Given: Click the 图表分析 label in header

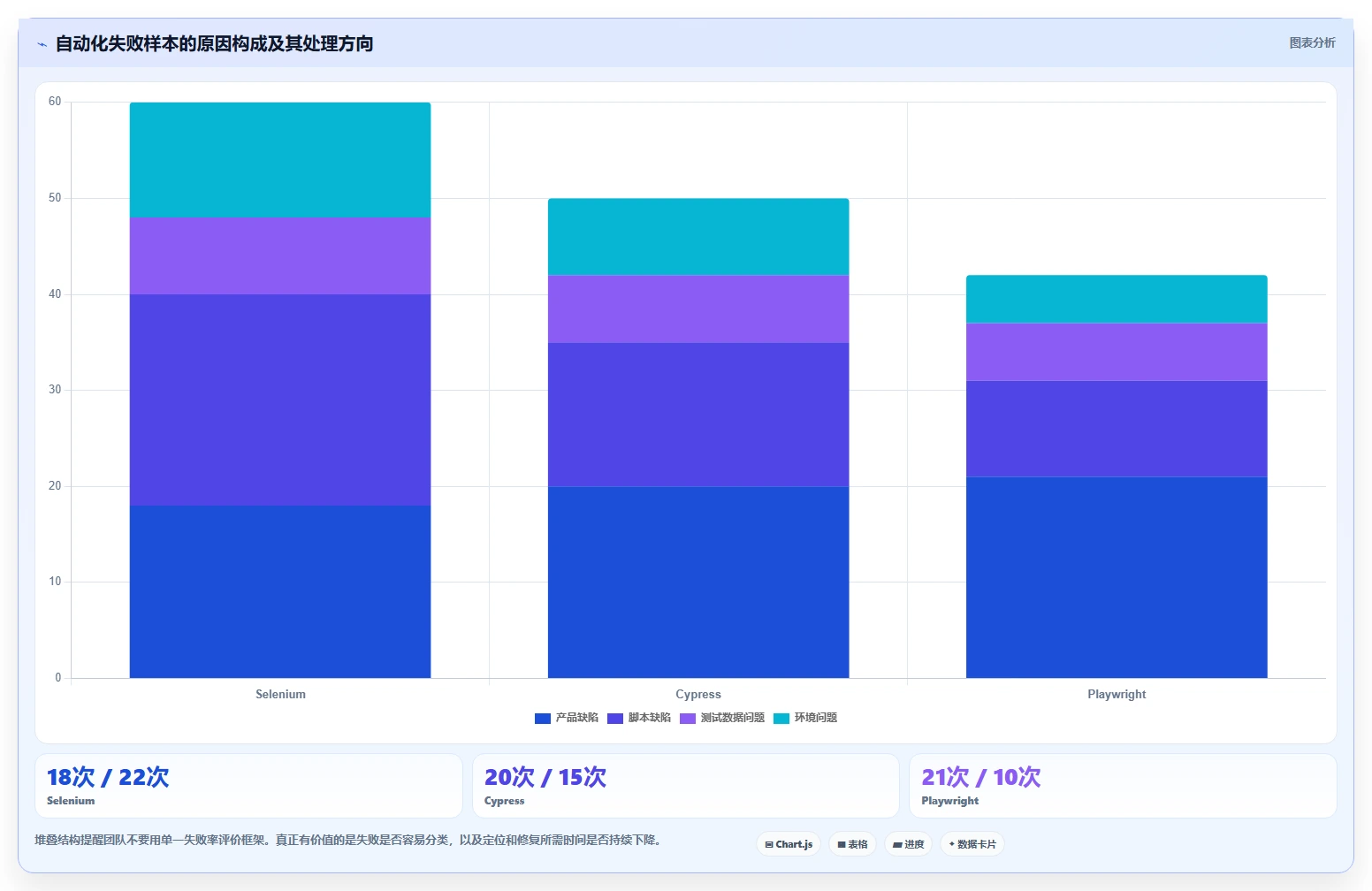Looking at the screenshot, I should pyautogui.click(x=1312, y=42).
